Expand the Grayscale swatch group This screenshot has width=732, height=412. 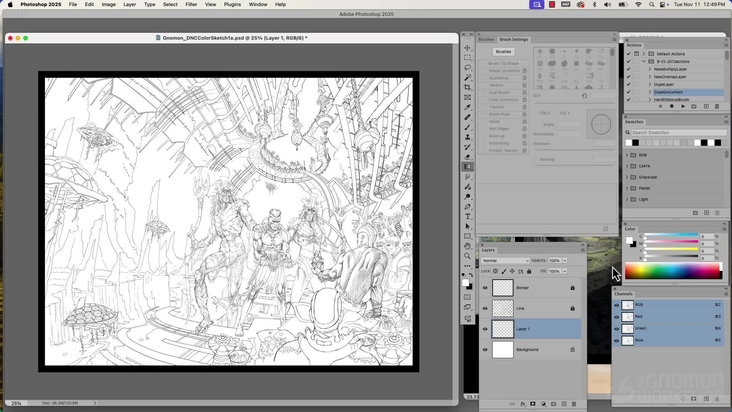click(x=628, y=177)
